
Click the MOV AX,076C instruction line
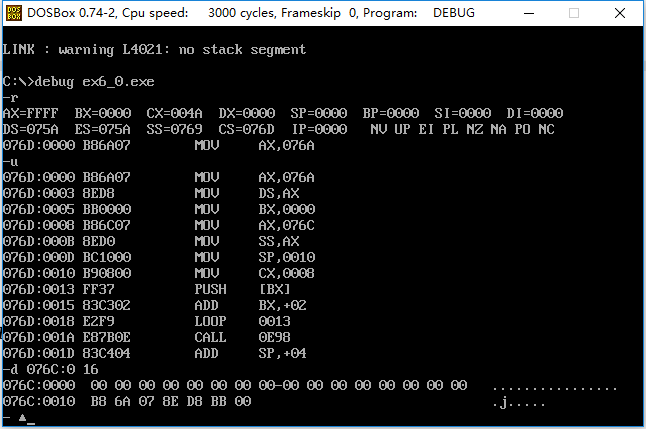coord(159,225)
